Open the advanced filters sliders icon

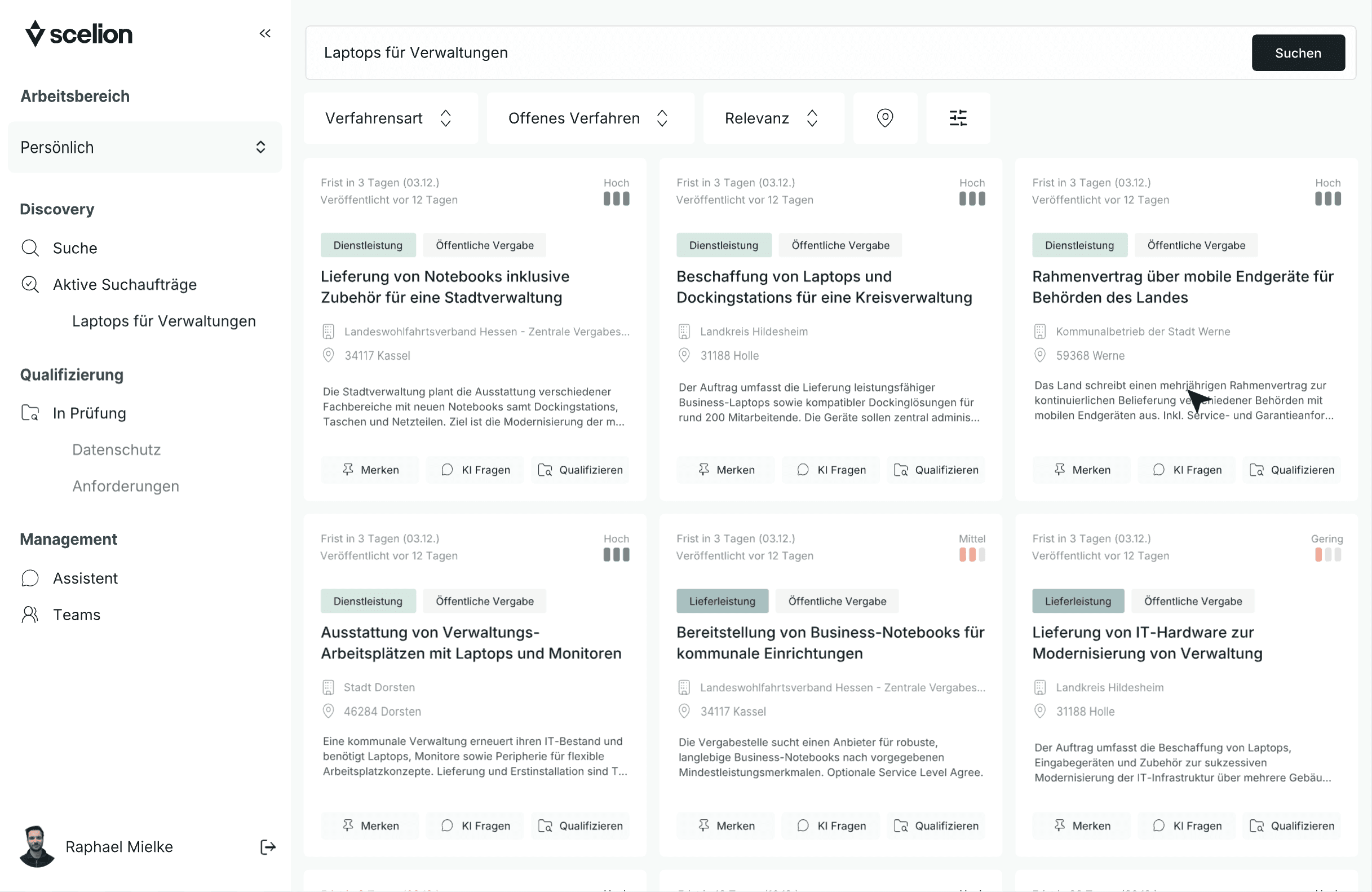click(958, 118)
